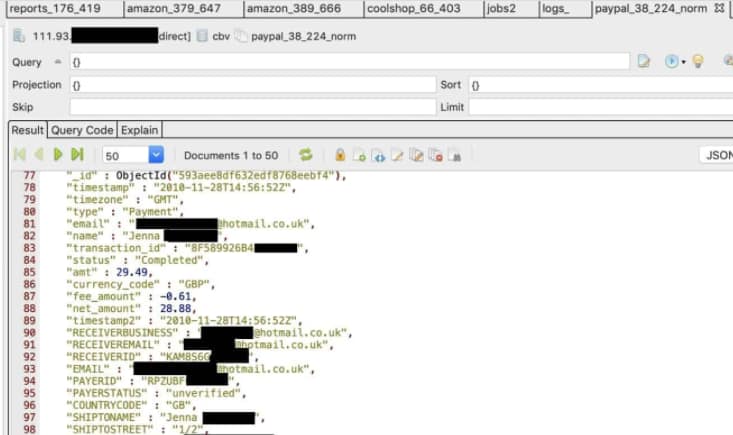Click in the Sort input field
Viewport: 733px width, 435px height.
tap(600, 85)
